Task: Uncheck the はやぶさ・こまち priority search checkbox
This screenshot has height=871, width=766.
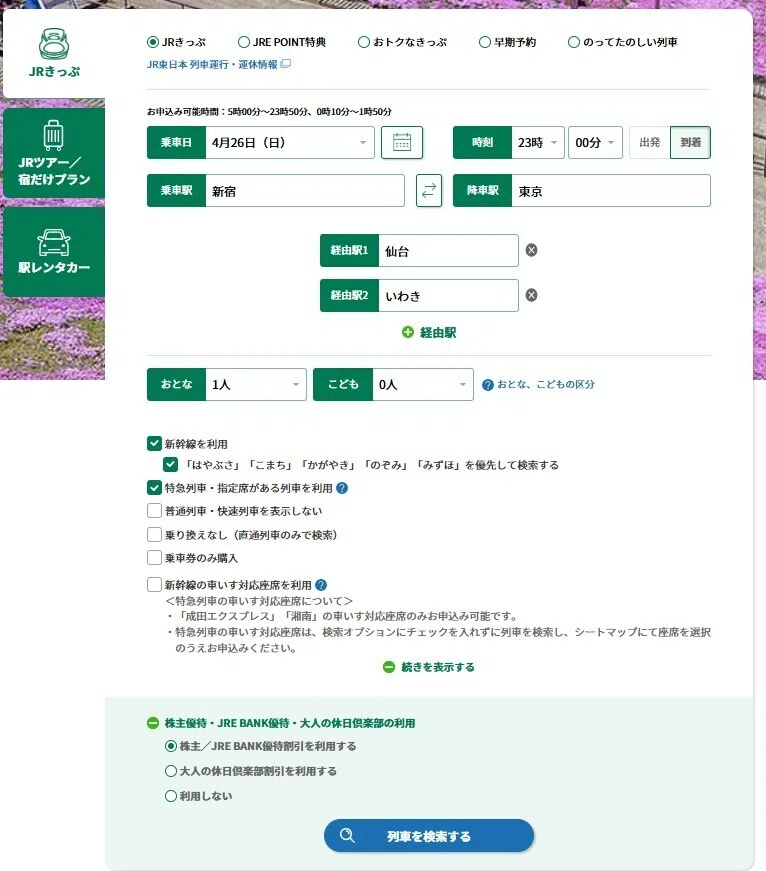Action: tap(171, 464)
